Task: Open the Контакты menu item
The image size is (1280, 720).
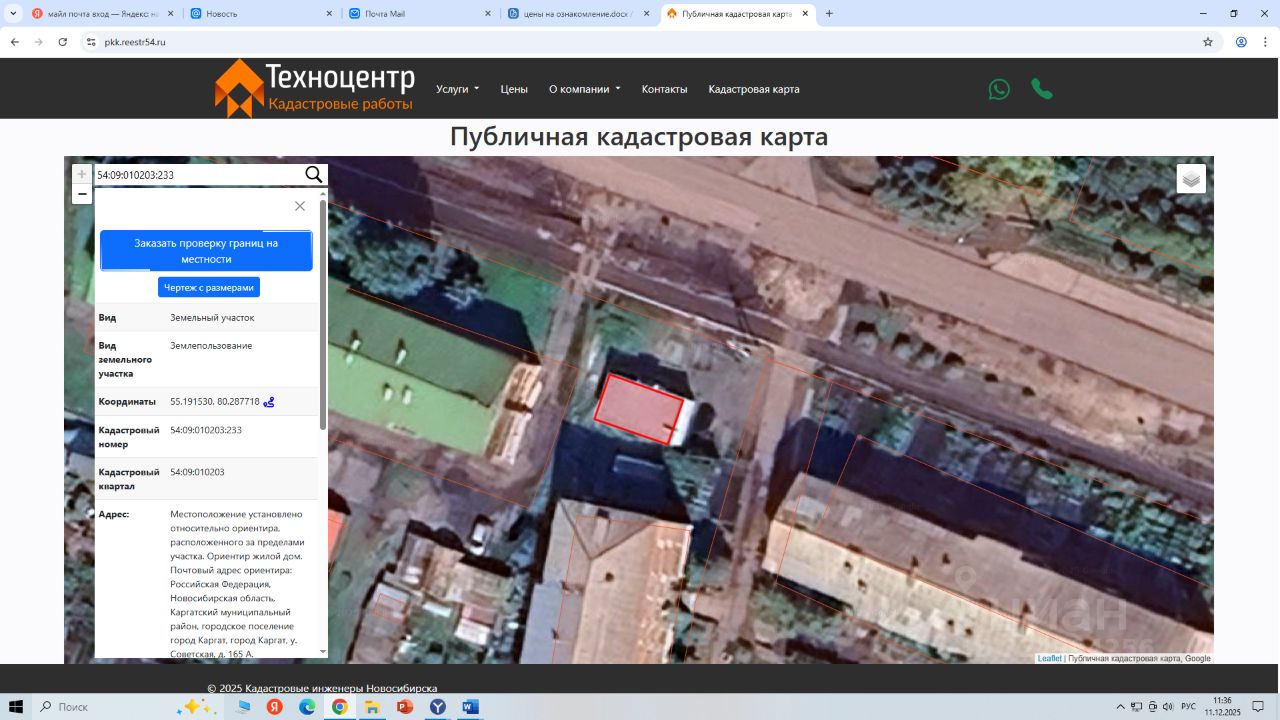Action: tap(665, 89)
